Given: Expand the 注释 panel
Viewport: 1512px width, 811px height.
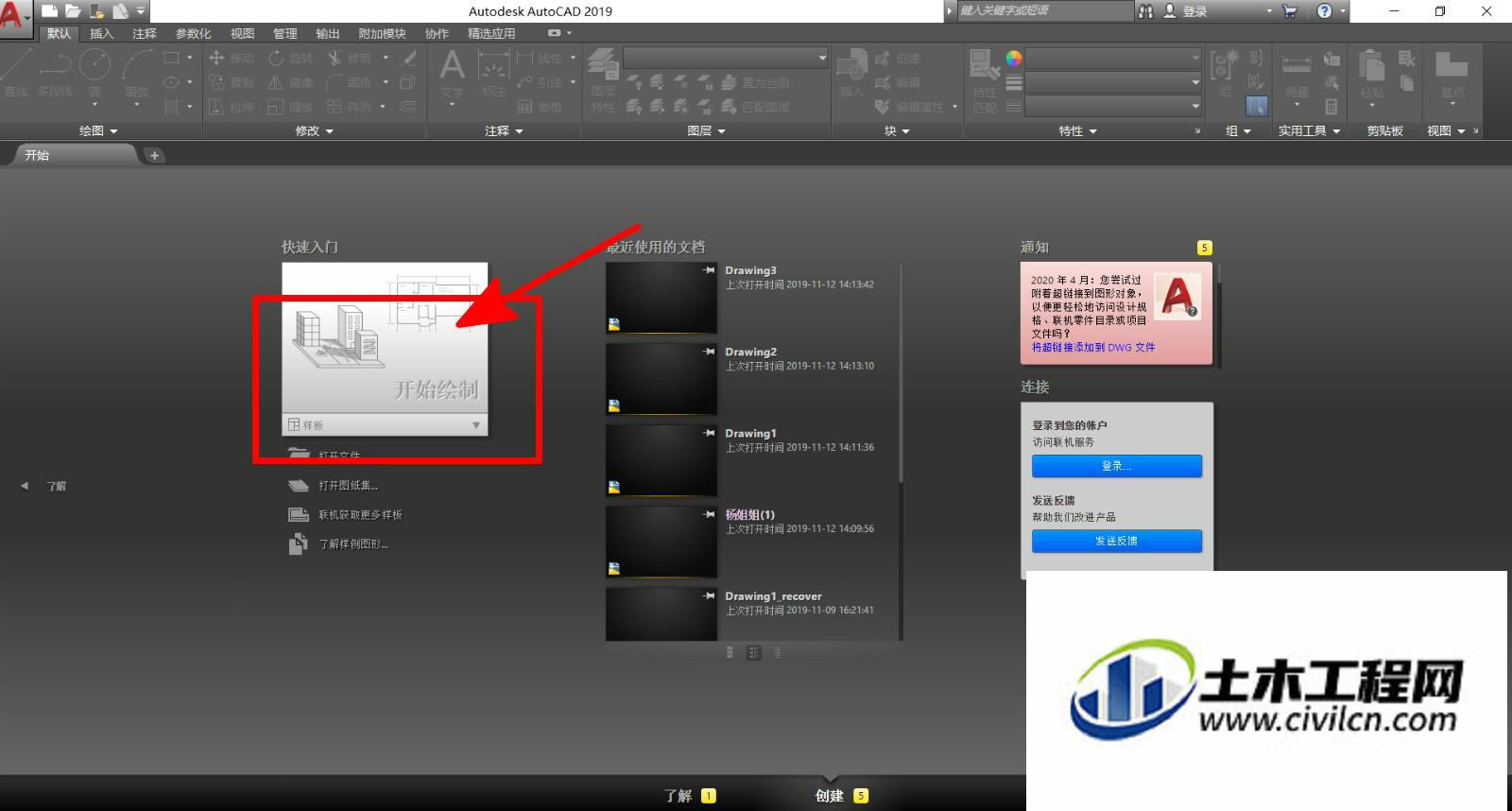Looking at the screenshot, I should coord(504,130).
